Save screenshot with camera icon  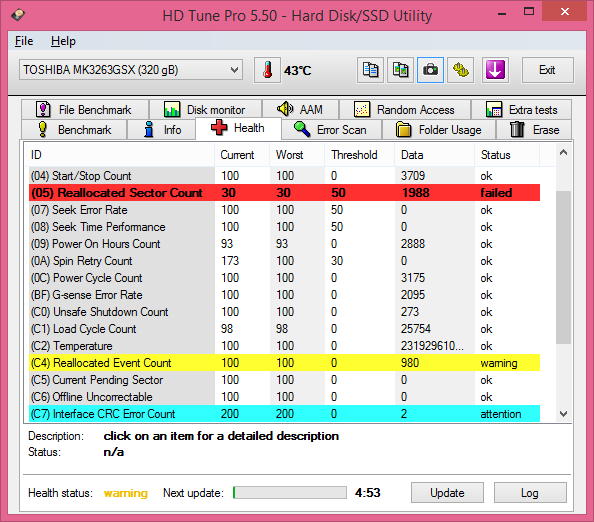(x=430, y=70)
